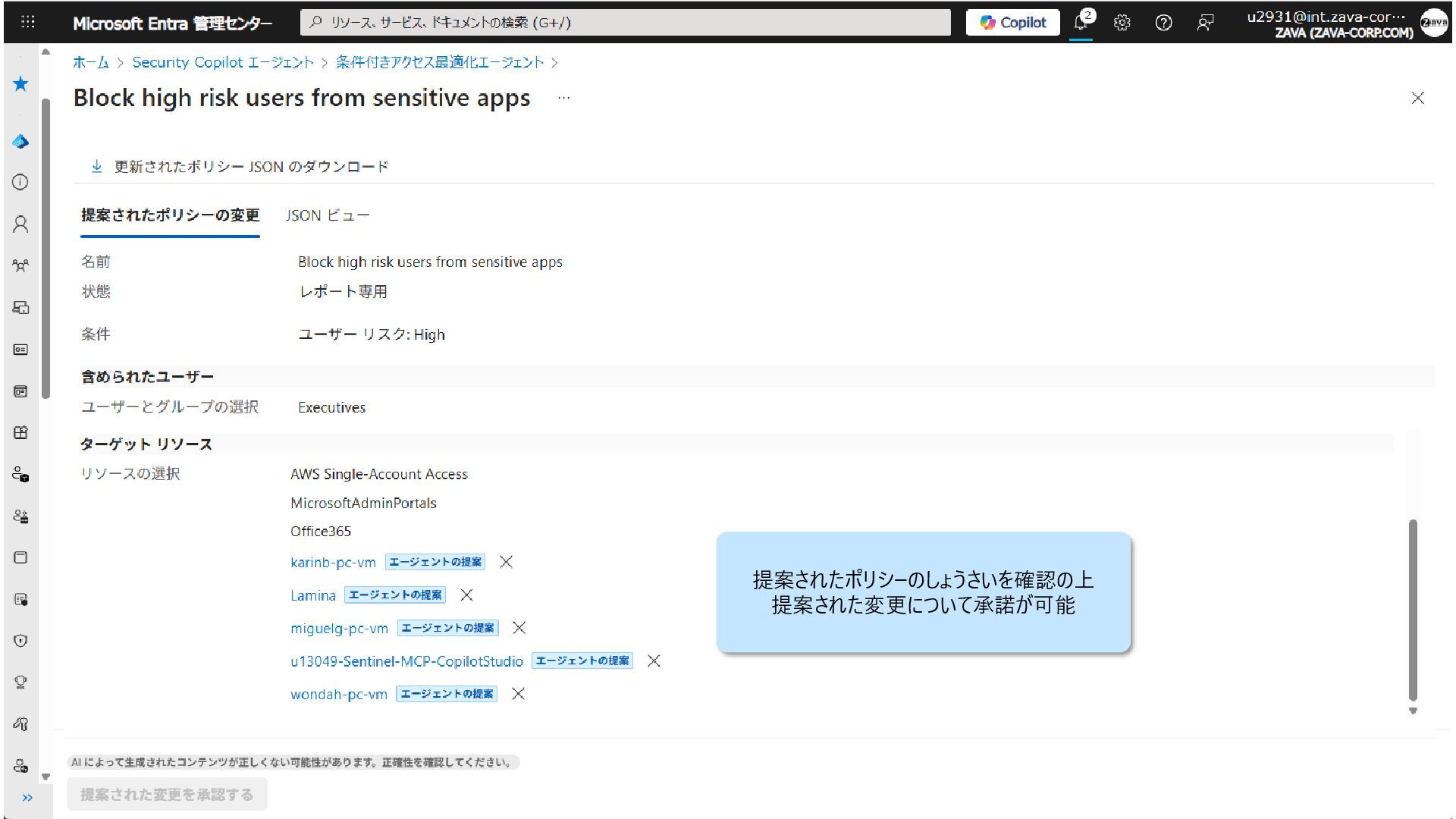Switch to the JSON ビュー tab
Image resolution: width=1456 pixels, height=819 pixels.
(x=328, y=215)
